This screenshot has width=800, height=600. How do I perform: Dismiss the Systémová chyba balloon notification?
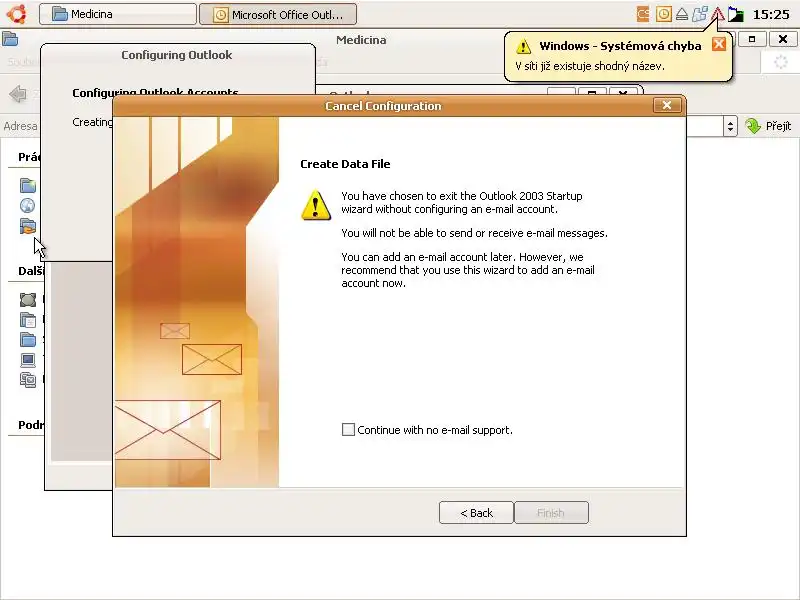(719, 44)
